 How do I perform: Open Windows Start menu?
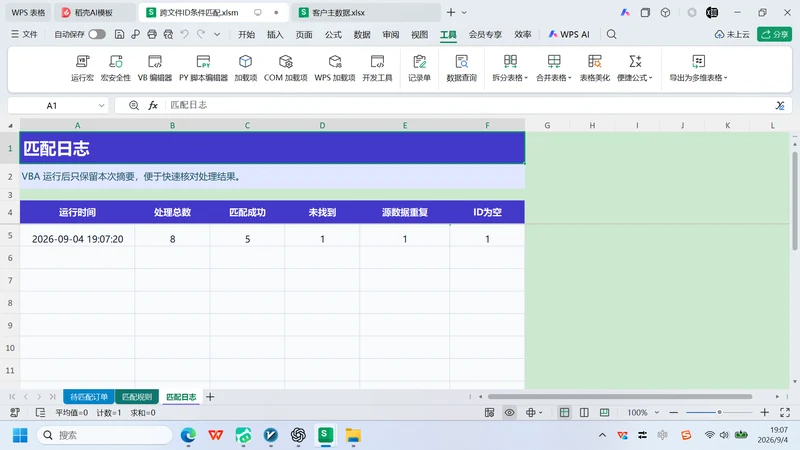click(x=20, y=435)
